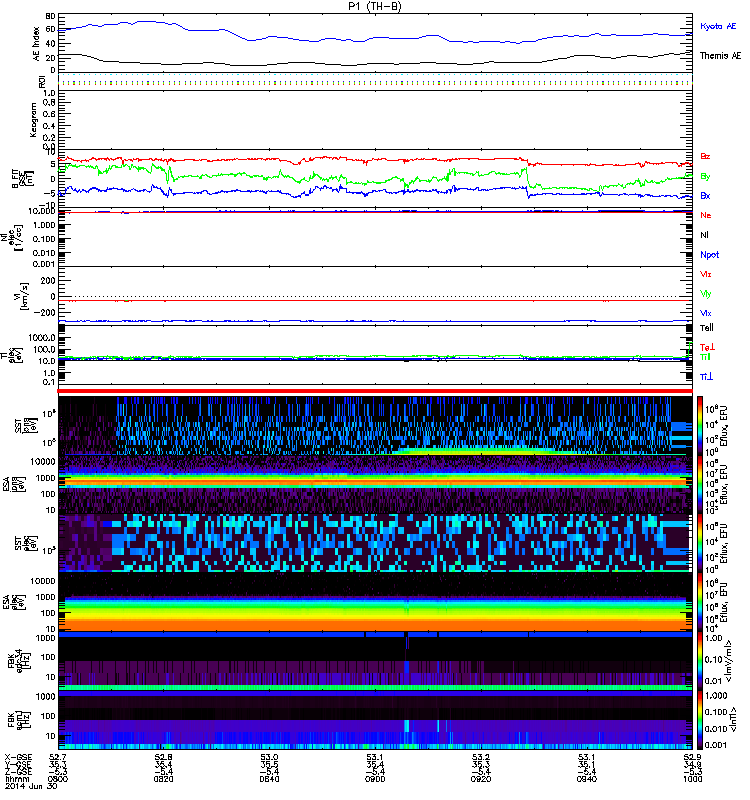Click the green "By" legend label
750x800 pixels.
click(x=705, y=176)
